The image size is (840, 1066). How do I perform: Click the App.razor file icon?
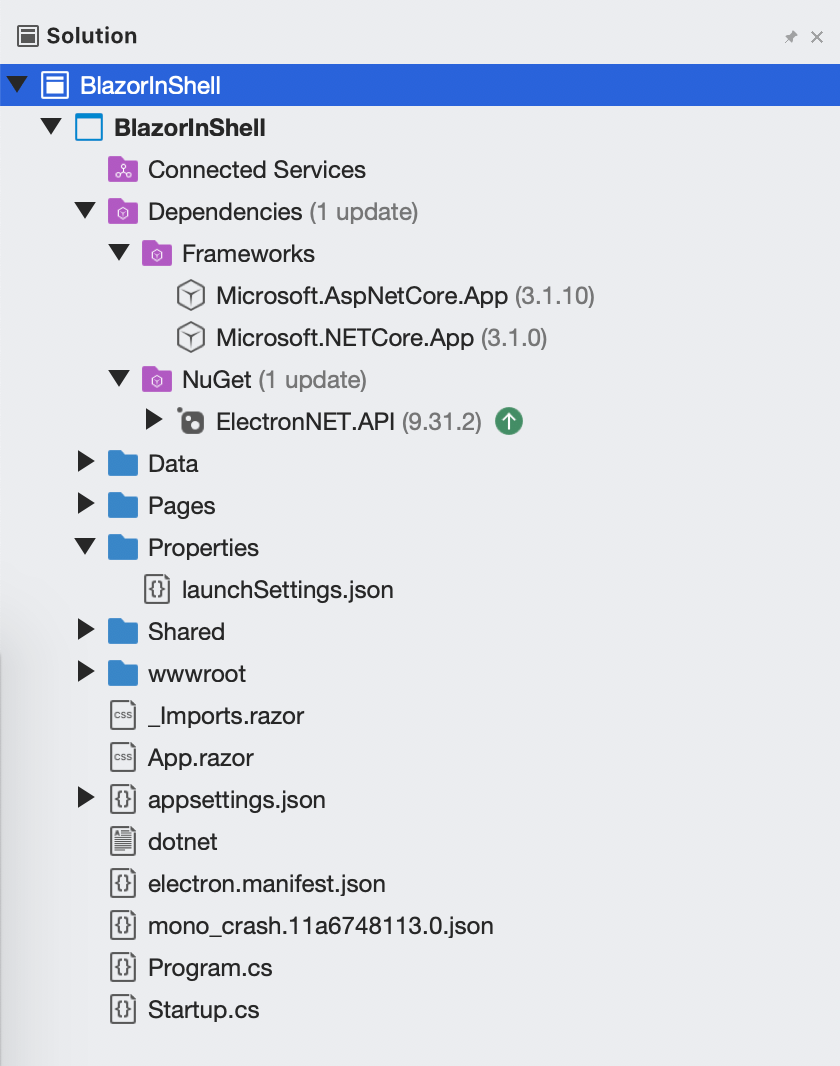click(x=123, y=757)
